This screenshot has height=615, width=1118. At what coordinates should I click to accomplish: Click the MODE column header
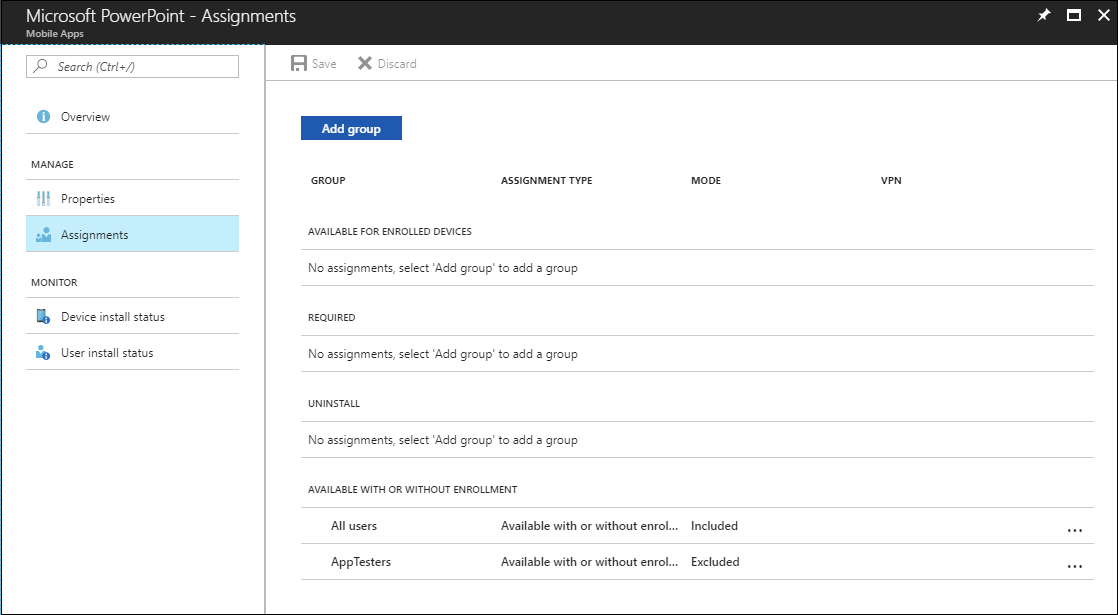706,180
